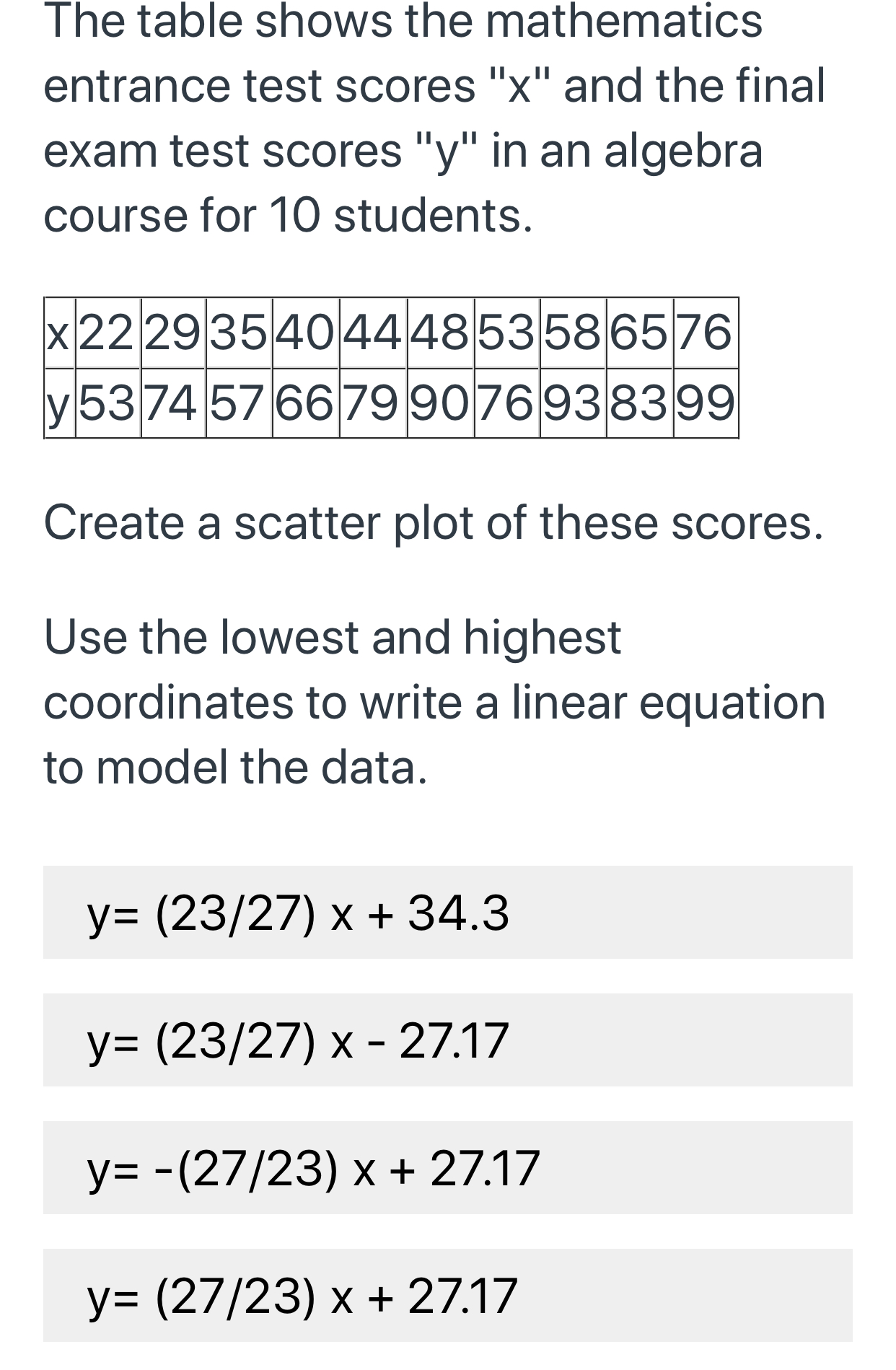Image resolution: width=896 pixels, height=1370 pixels.
Task: Select answer y= (27/23) x + 27.17
Action: [447, 1295]
